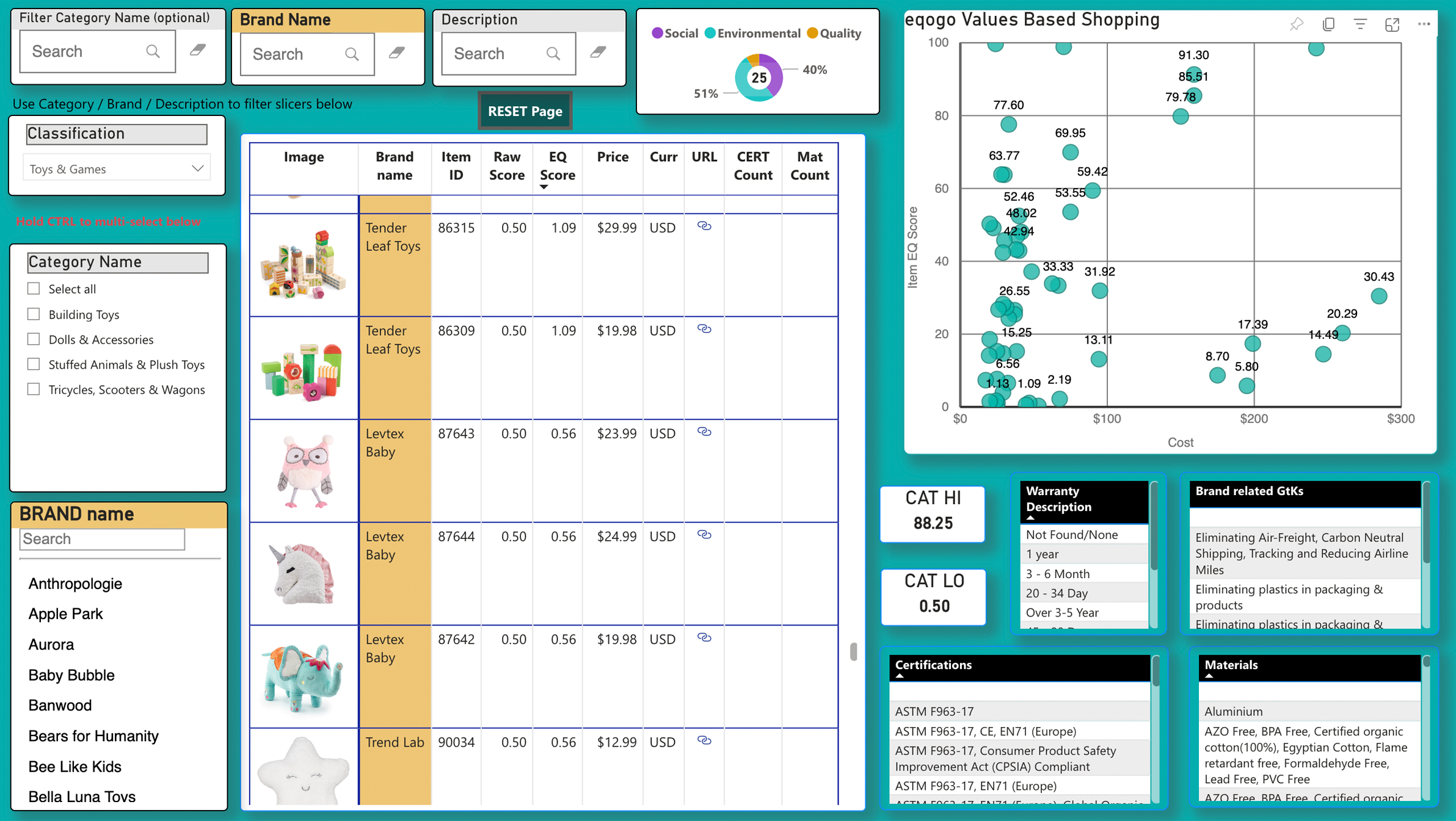Click the pin visual icon on scatter chart

1296,24
